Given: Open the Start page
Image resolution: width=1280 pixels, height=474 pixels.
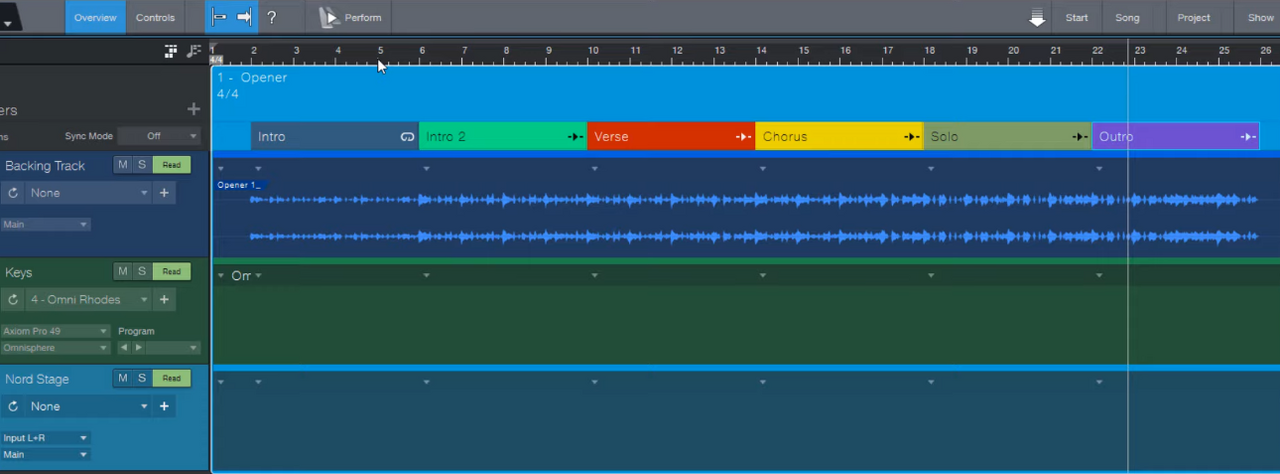Looking at the screenshot, I should 1077,17.
